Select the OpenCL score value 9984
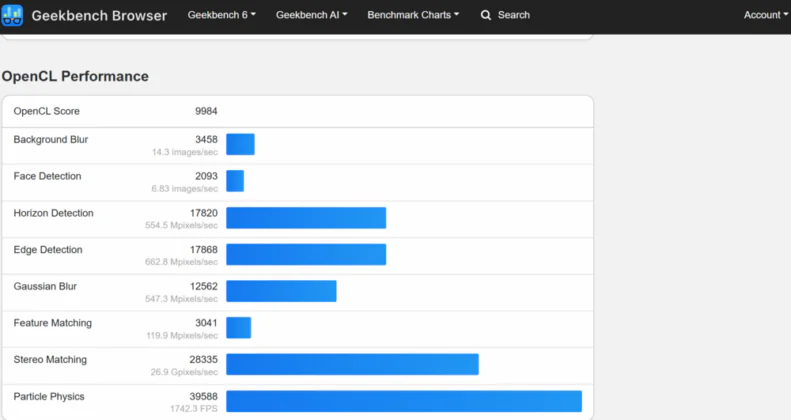The height and width of the screenshot is (420, 791). click(206, 111)
